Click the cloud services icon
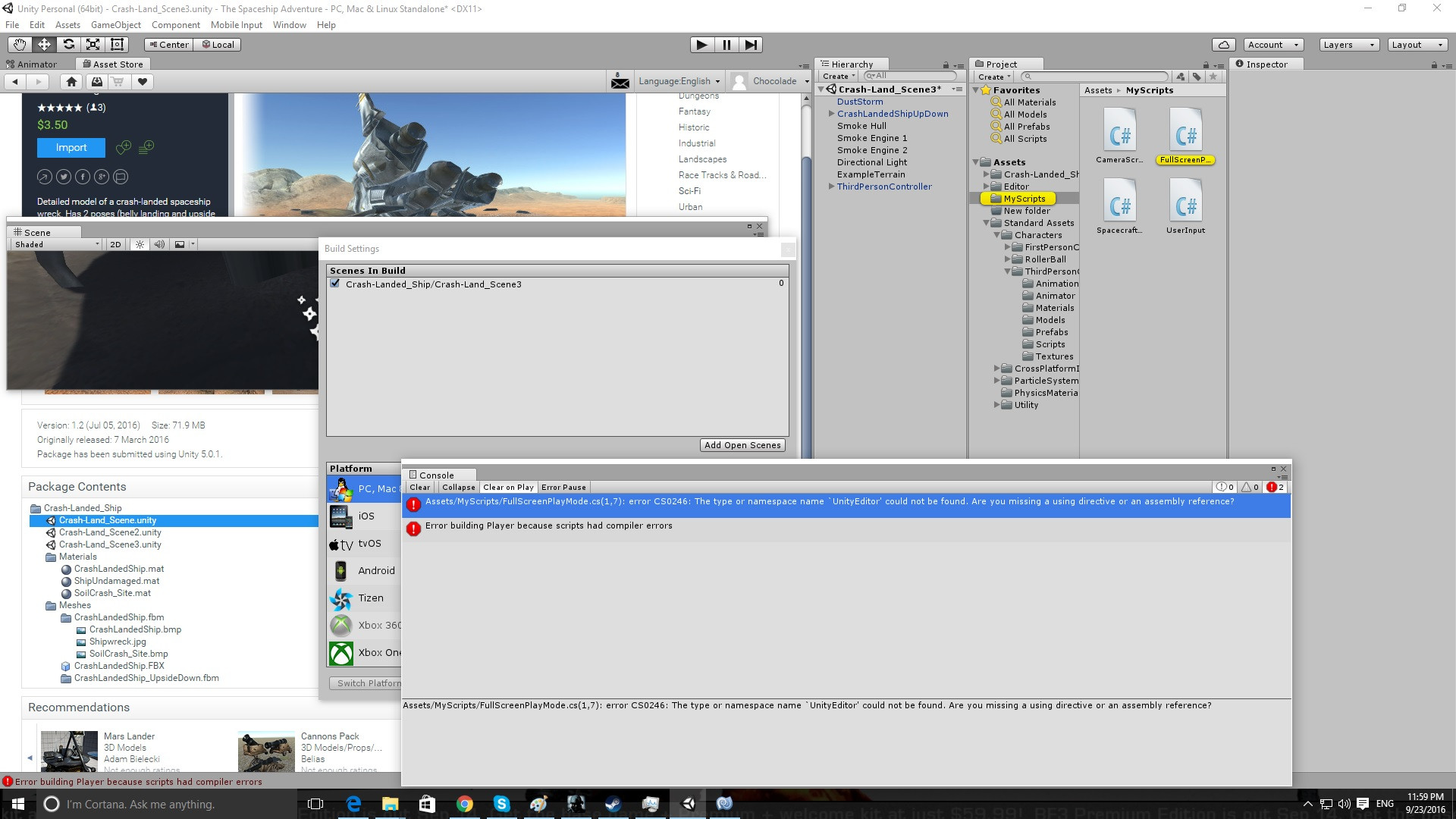The width and height of the screenshot is (1456, 819). tap(1223, 45)
